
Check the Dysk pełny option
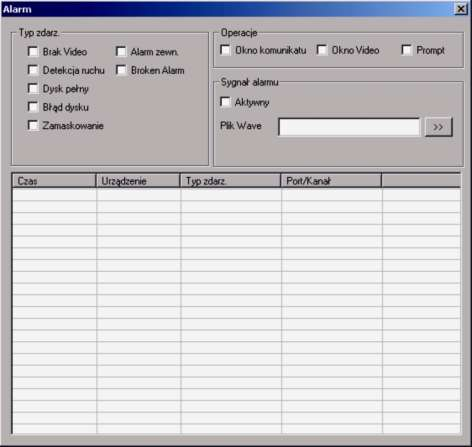(x=33, y=89)
